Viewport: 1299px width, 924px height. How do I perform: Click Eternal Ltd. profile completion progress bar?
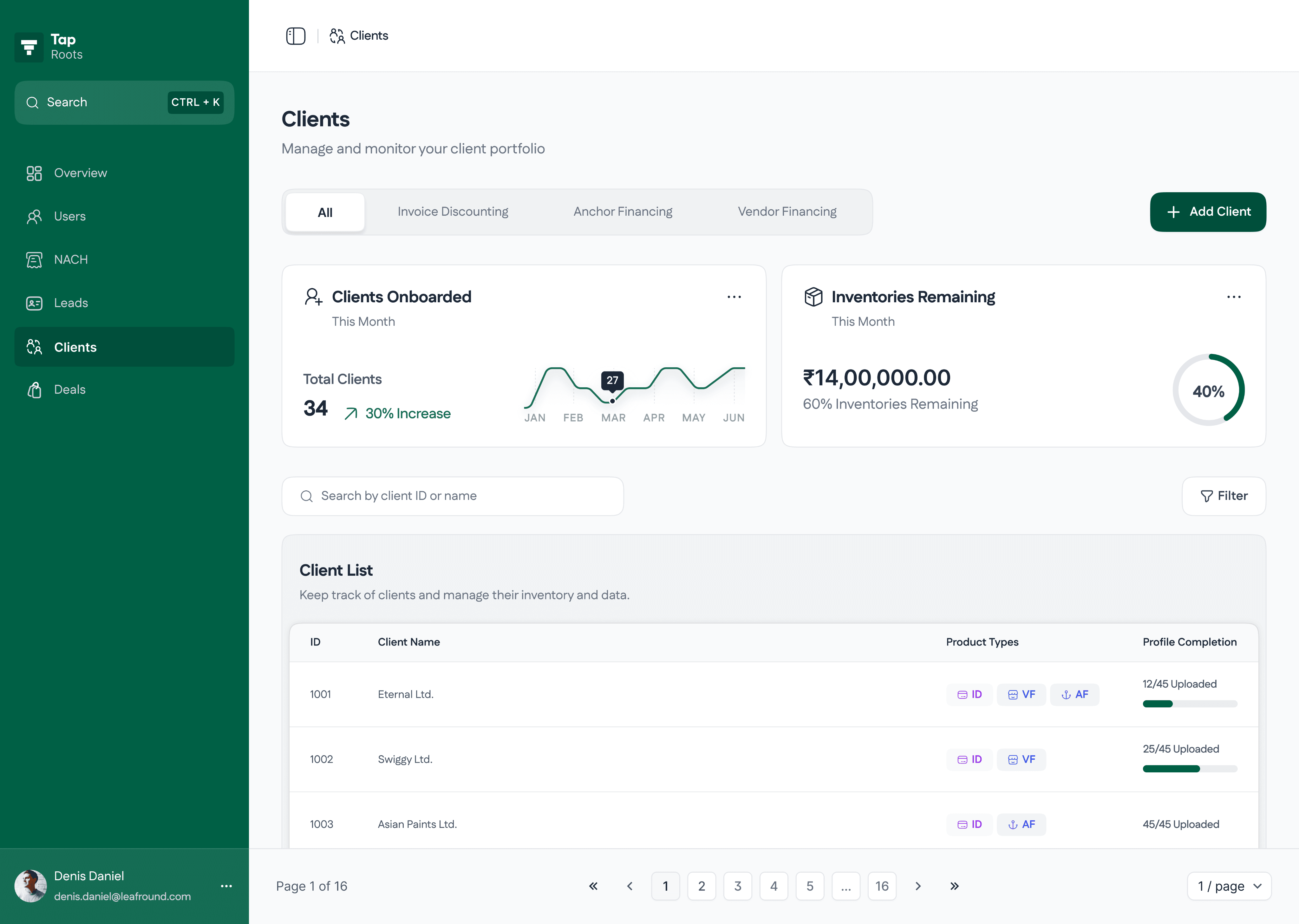click(x=1189, y=704)
